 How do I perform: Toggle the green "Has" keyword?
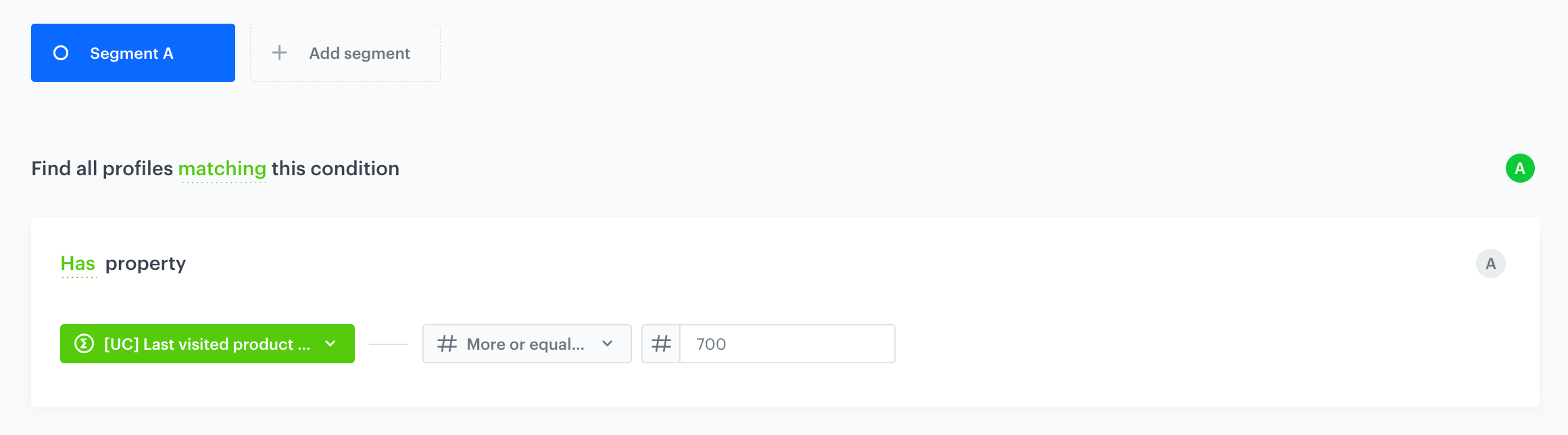click(78, 263)
